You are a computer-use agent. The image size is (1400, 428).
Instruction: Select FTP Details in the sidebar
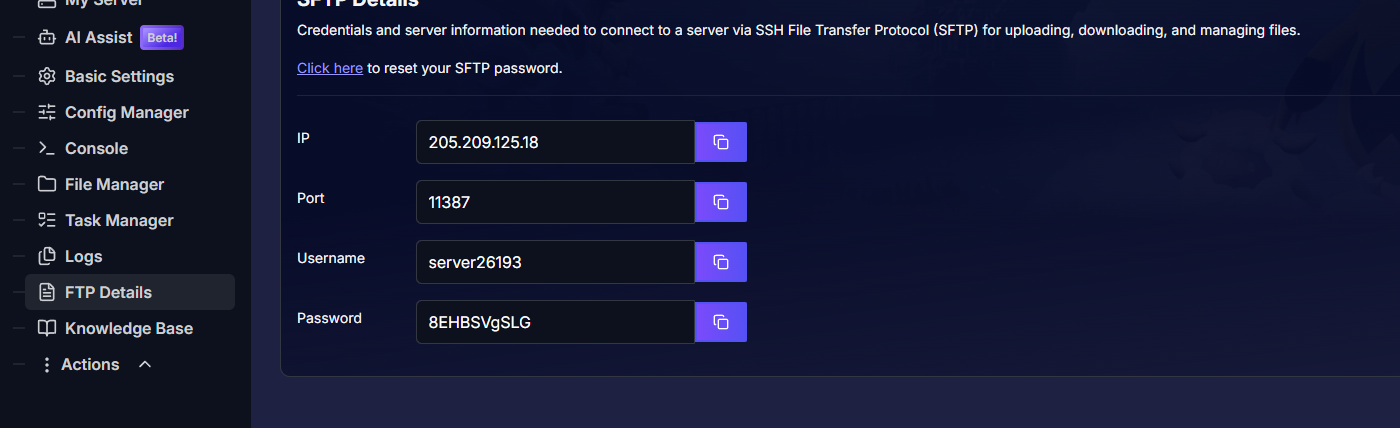point(108,292)
